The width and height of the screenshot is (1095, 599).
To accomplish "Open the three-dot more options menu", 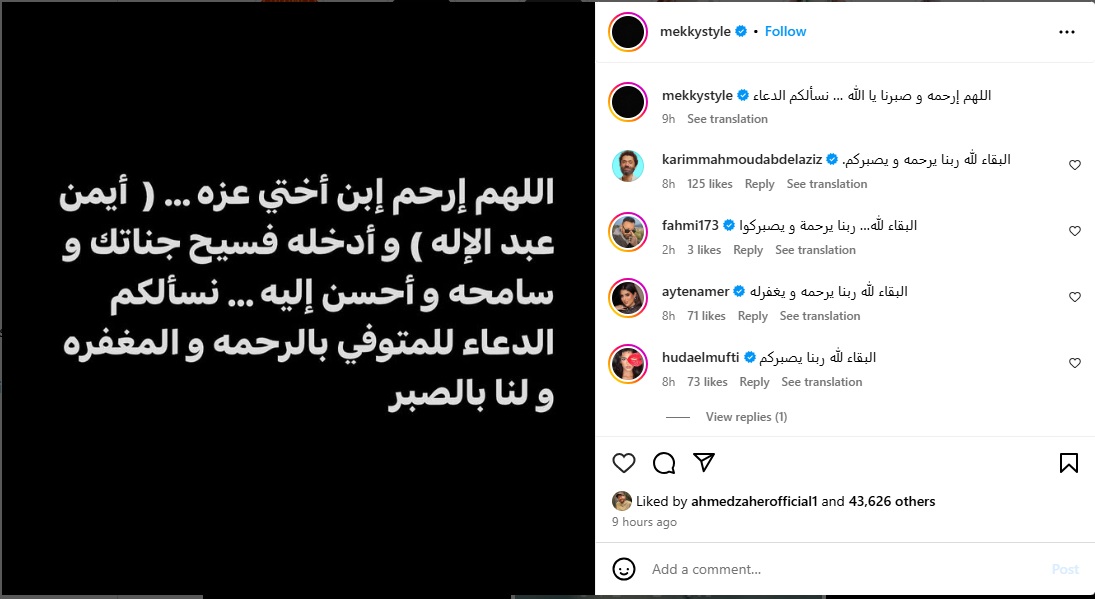I will [x=1066, y=32].
